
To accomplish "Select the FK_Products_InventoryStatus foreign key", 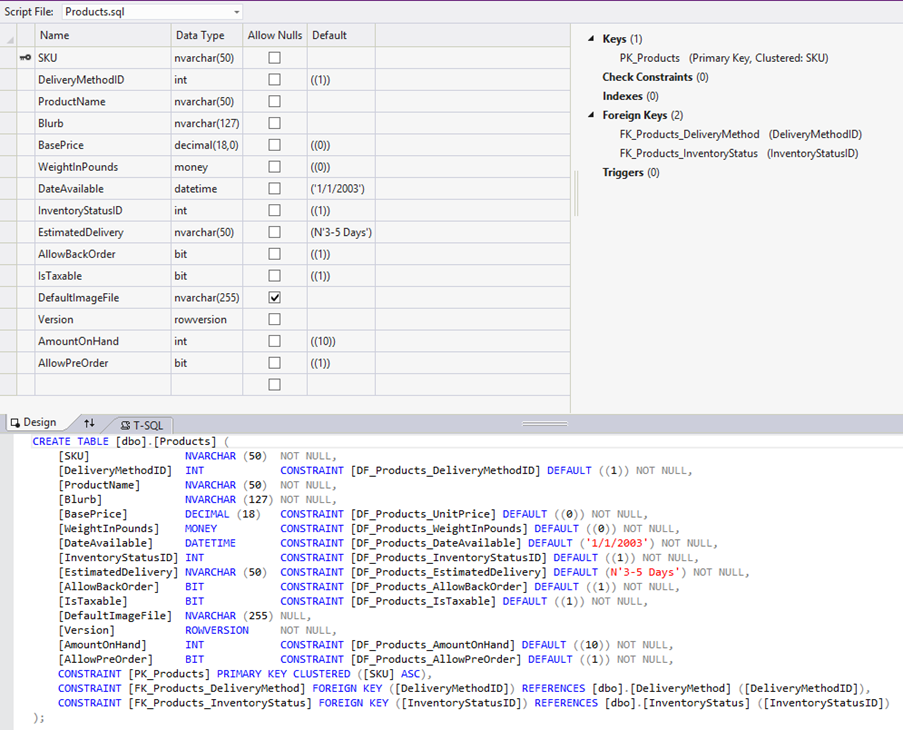I will click(739, 154).
